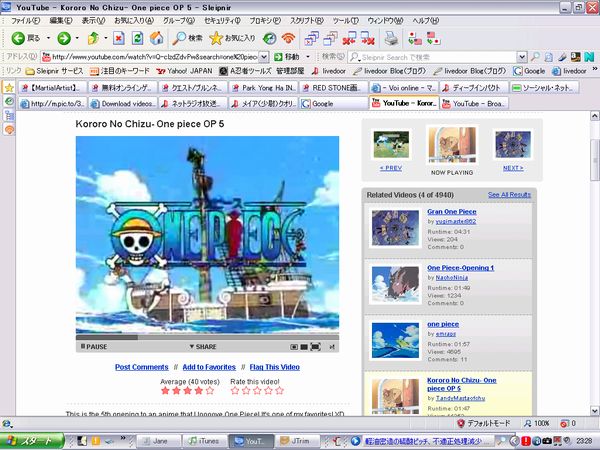
Task: Pause the One Piece video
Action: click(x=91, y=346)
